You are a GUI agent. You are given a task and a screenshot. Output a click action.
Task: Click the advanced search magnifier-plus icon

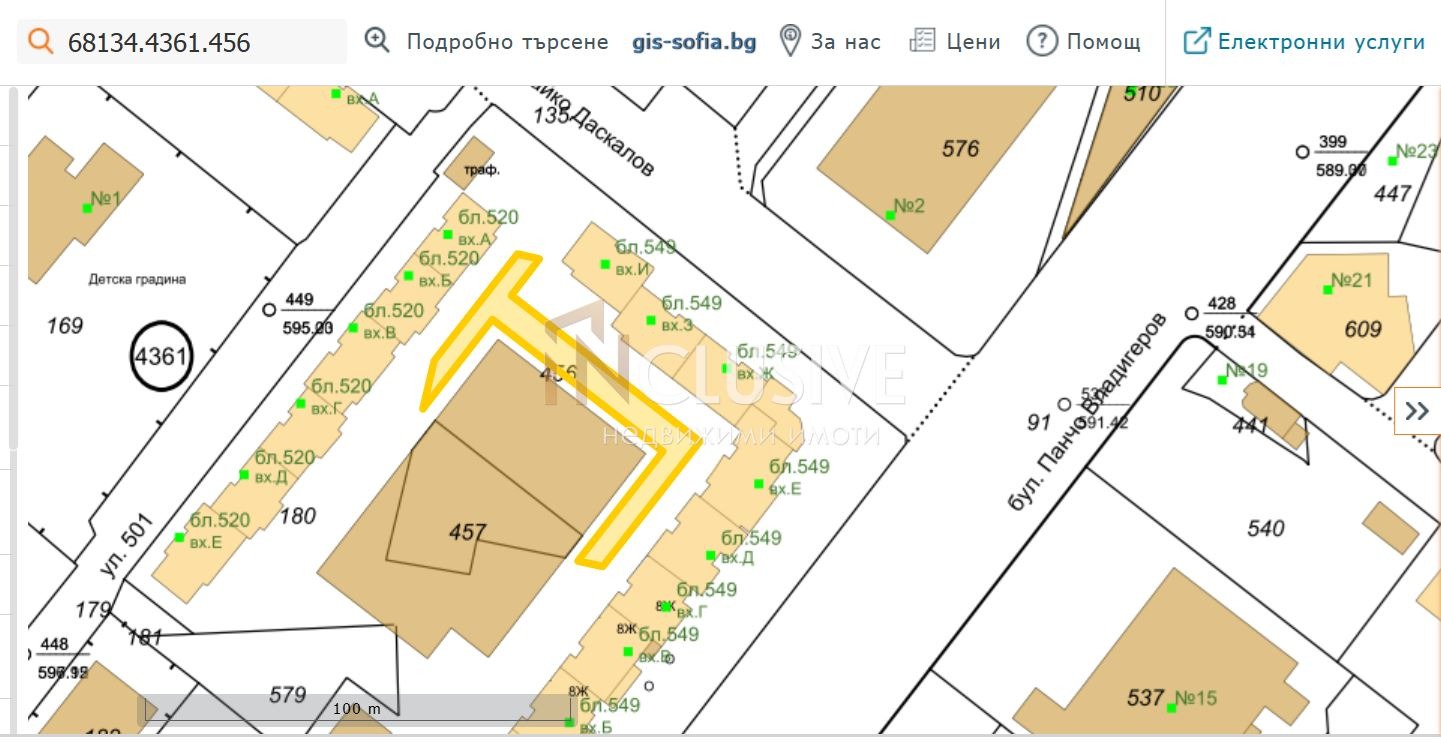pos(377,41)
